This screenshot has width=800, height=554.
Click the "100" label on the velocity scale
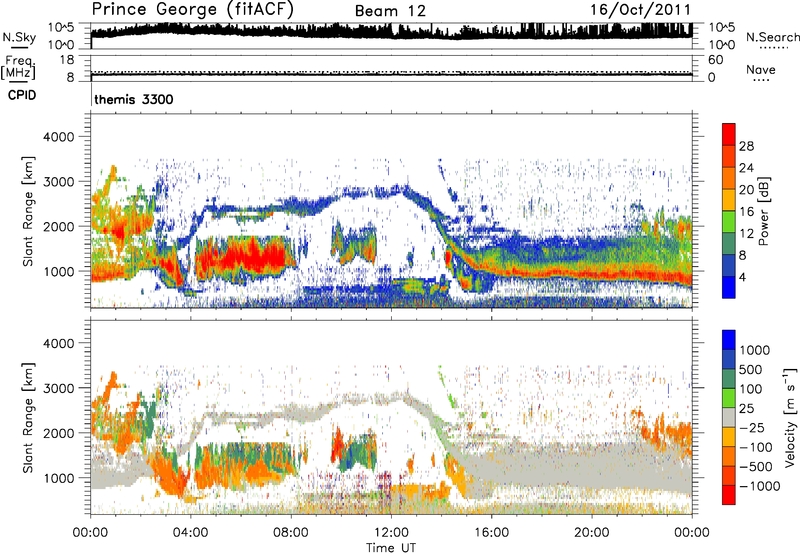point(750,389)
